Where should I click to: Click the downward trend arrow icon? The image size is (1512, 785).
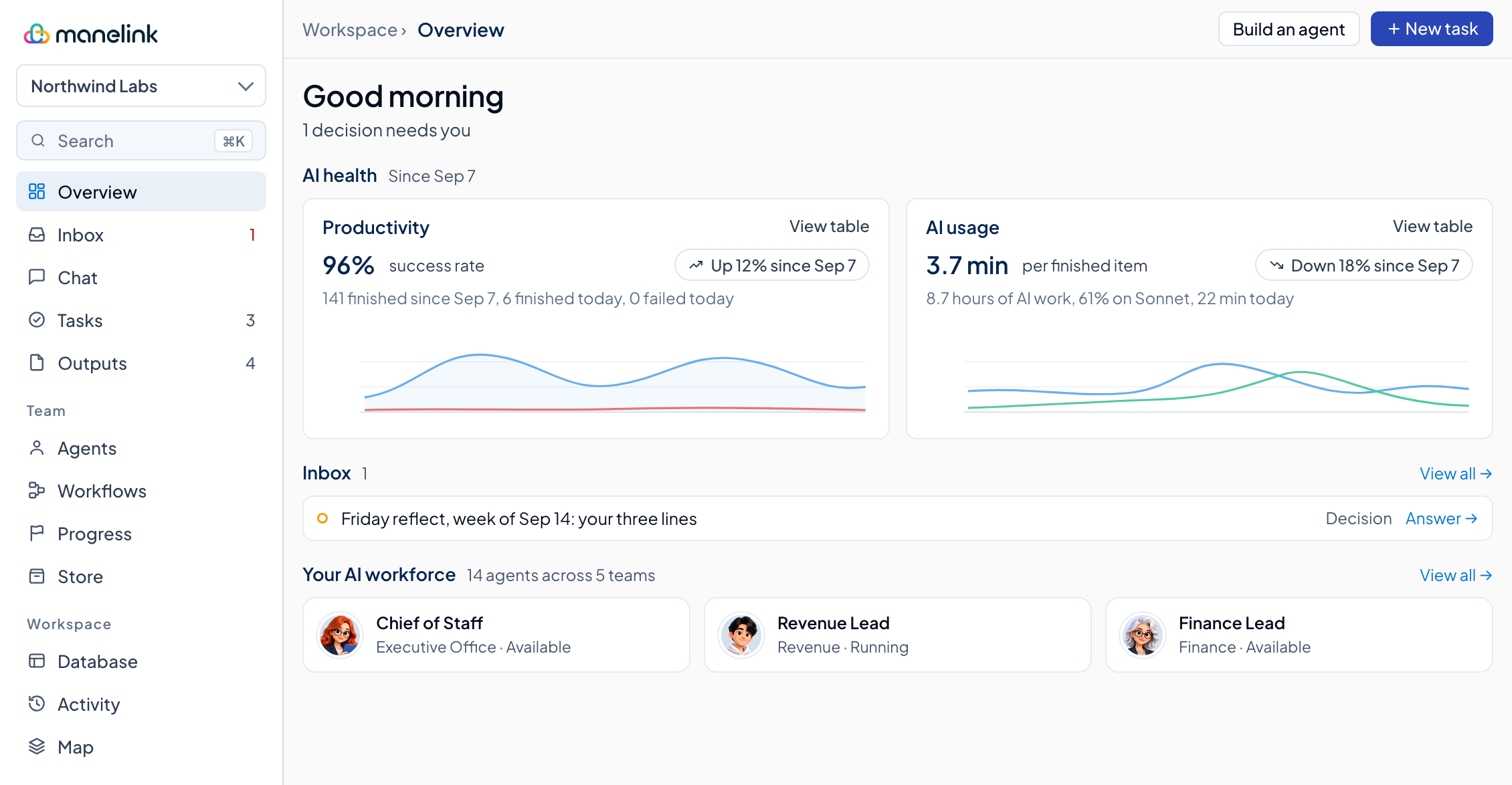[x=1277, y=265]
